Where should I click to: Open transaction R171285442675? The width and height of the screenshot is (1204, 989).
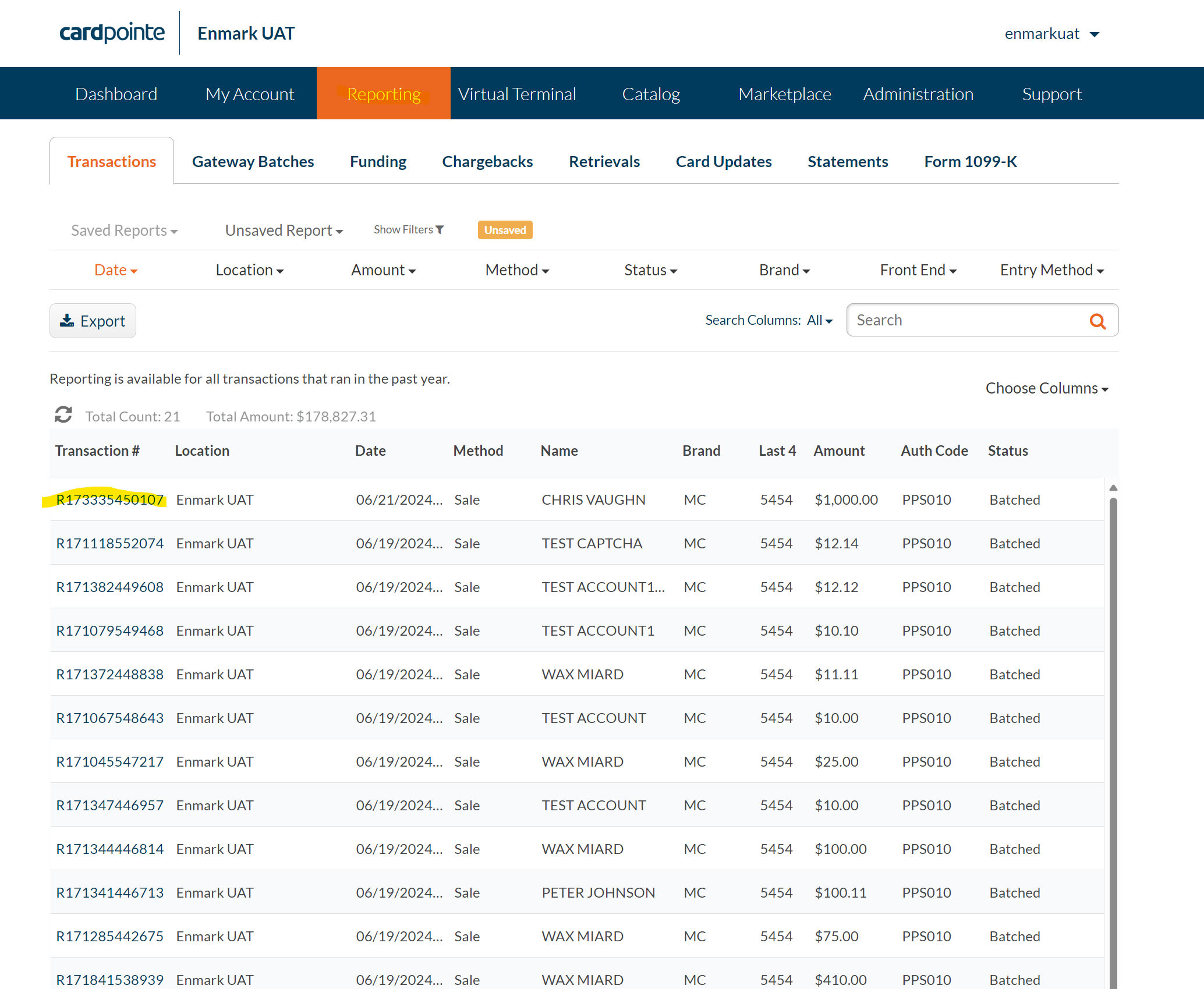coord(110,936)
